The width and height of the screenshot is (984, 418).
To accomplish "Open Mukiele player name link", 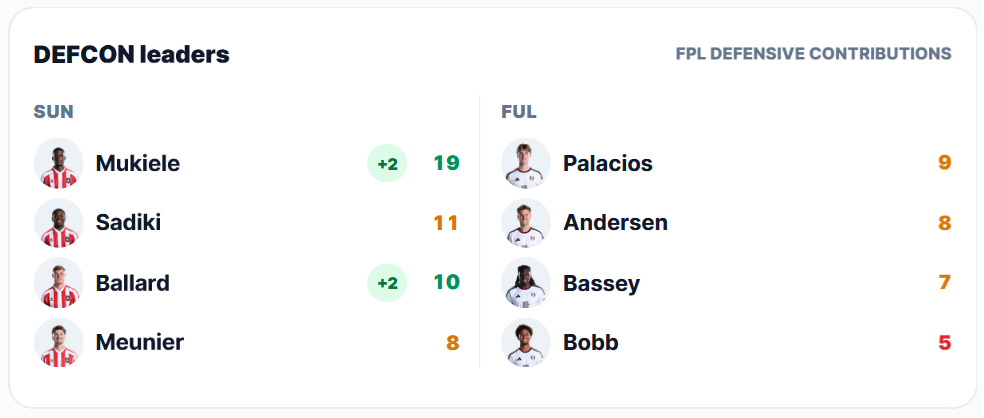I will 137,163.
